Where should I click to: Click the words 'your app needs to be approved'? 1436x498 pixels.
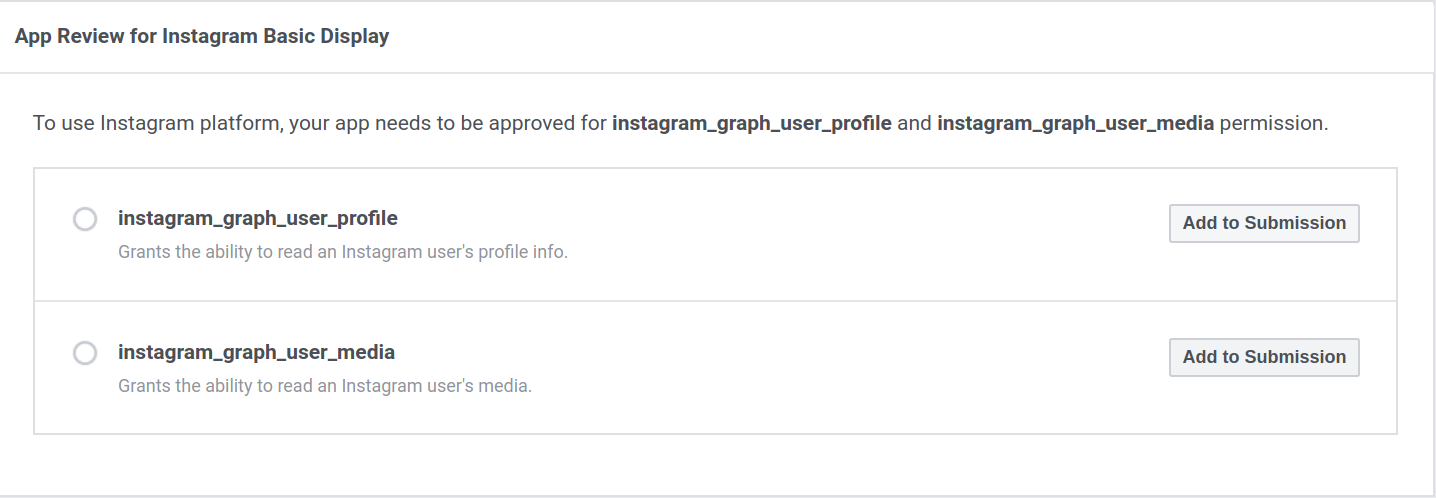pos(420,125)
